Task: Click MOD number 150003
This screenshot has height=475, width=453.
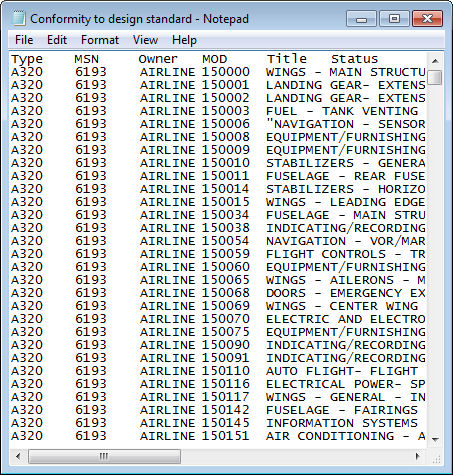Action: (226, 111)
